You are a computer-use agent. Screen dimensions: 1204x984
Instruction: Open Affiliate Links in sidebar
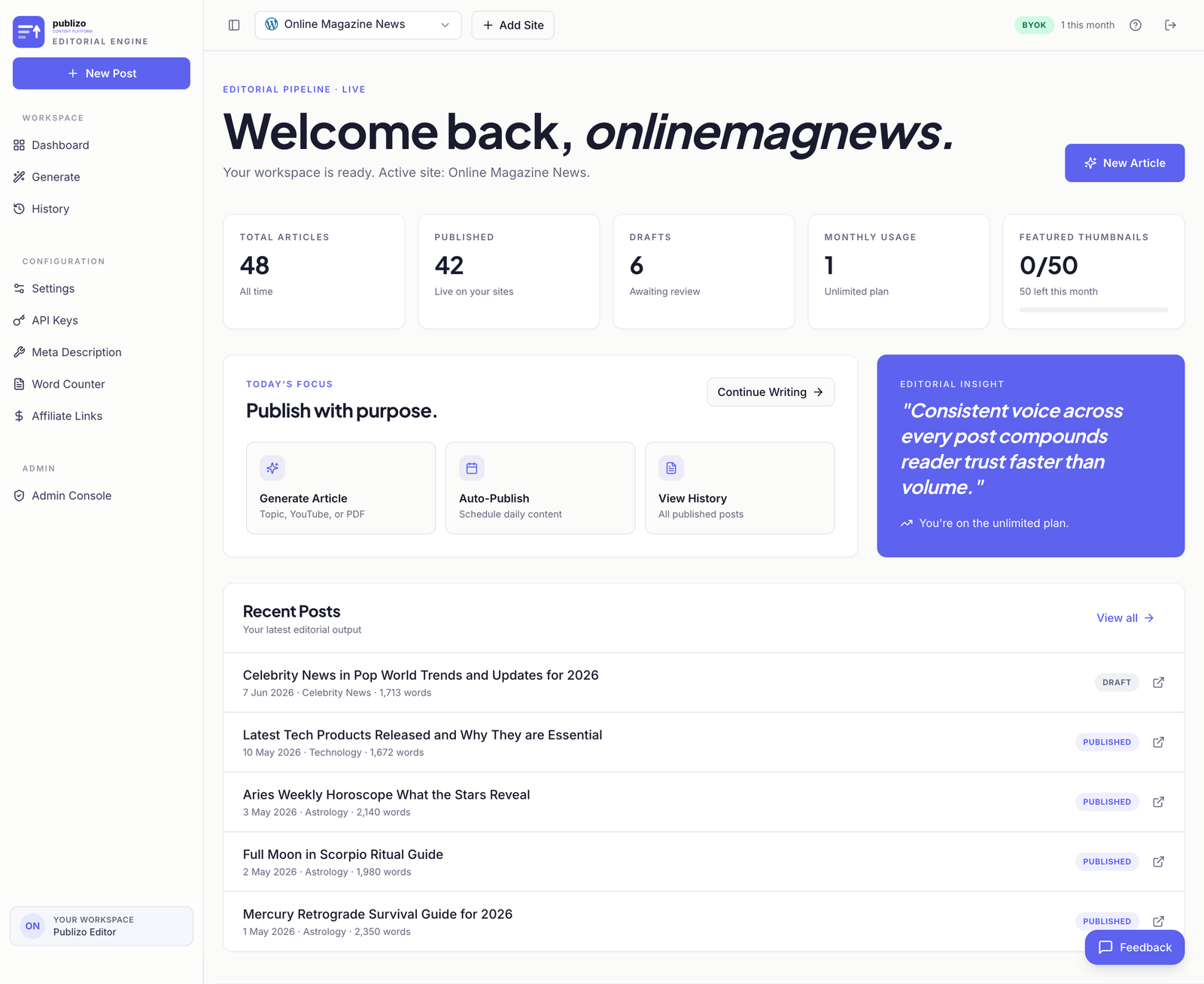click(102, 416)
